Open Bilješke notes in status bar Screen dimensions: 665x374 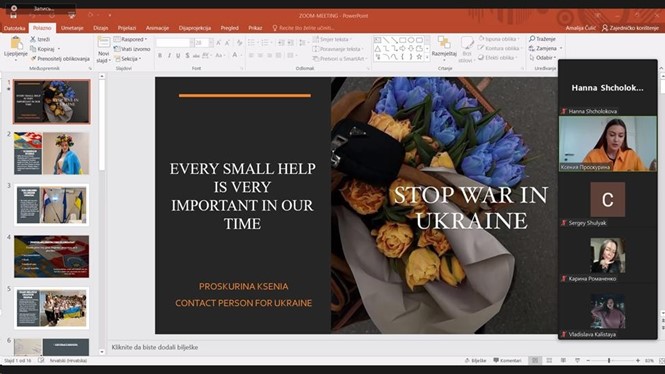(x=475, y=360)
